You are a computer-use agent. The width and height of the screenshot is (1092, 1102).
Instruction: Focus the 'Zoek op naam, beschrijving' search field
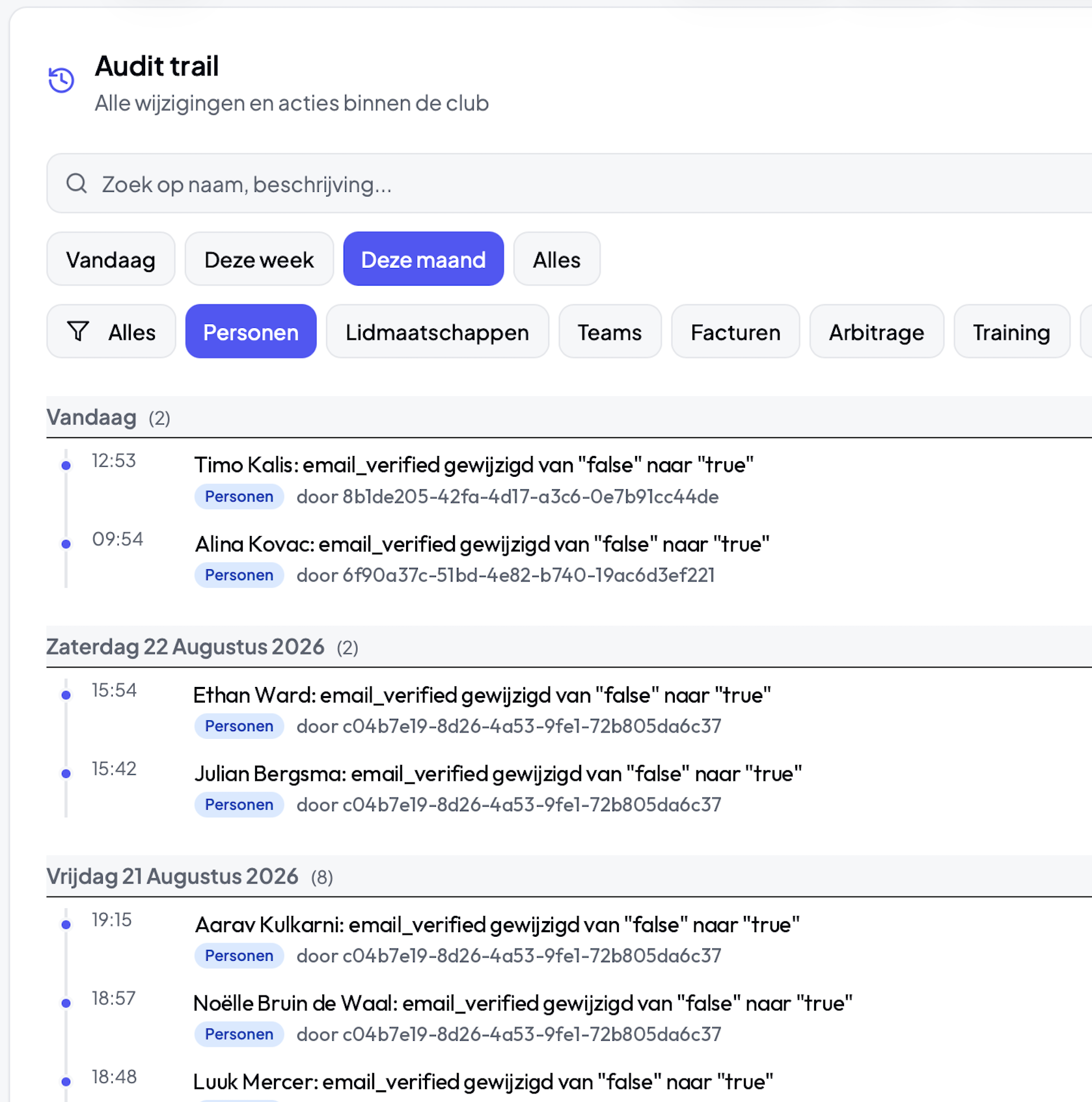[x=569, y=183]
